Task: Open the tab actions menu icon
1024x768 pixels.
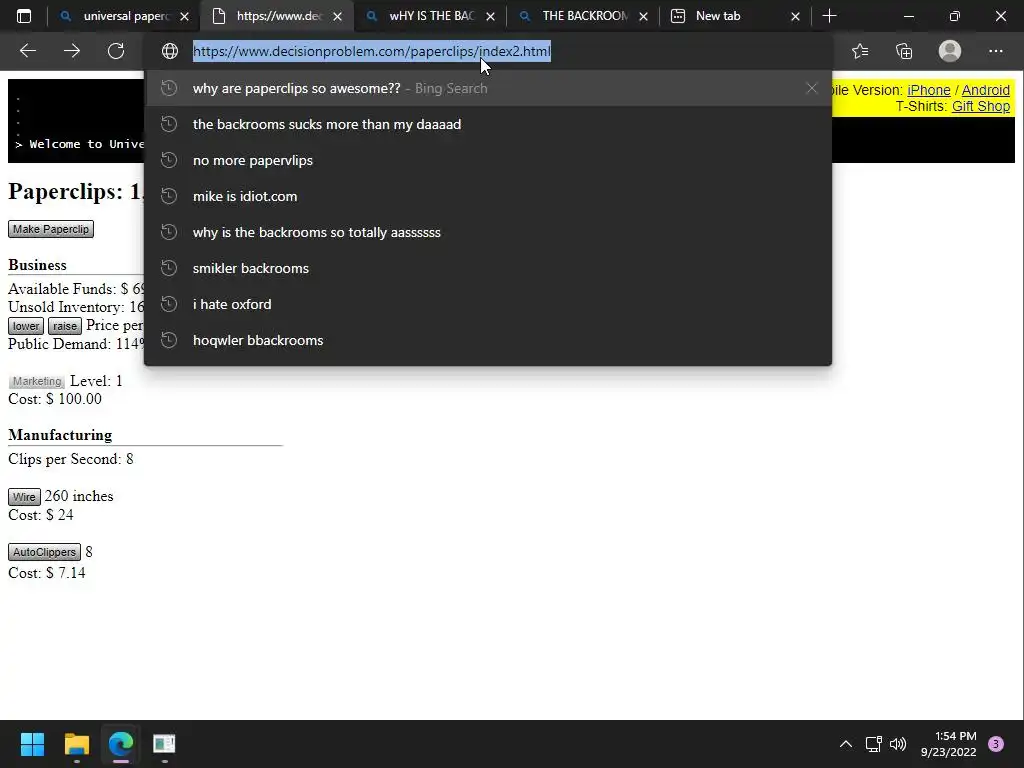Action: click(x=24, y=16)
